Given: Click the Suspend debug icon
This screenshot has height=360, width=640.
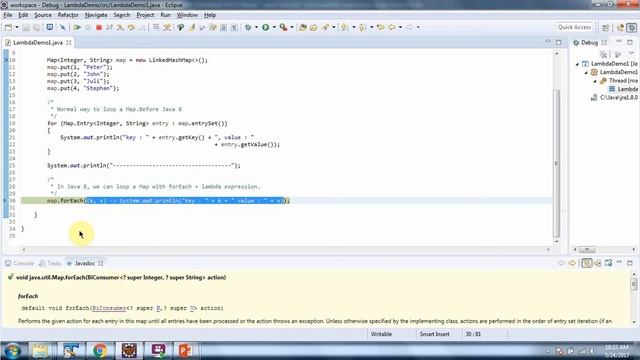Looking at the screenshot, I should (88, 27).
